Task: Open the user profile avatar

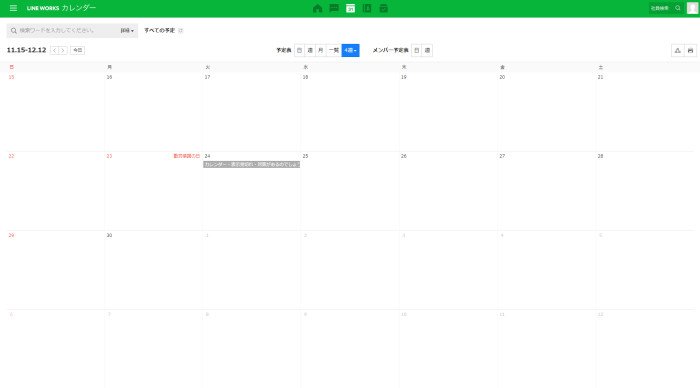Action: 692,8
